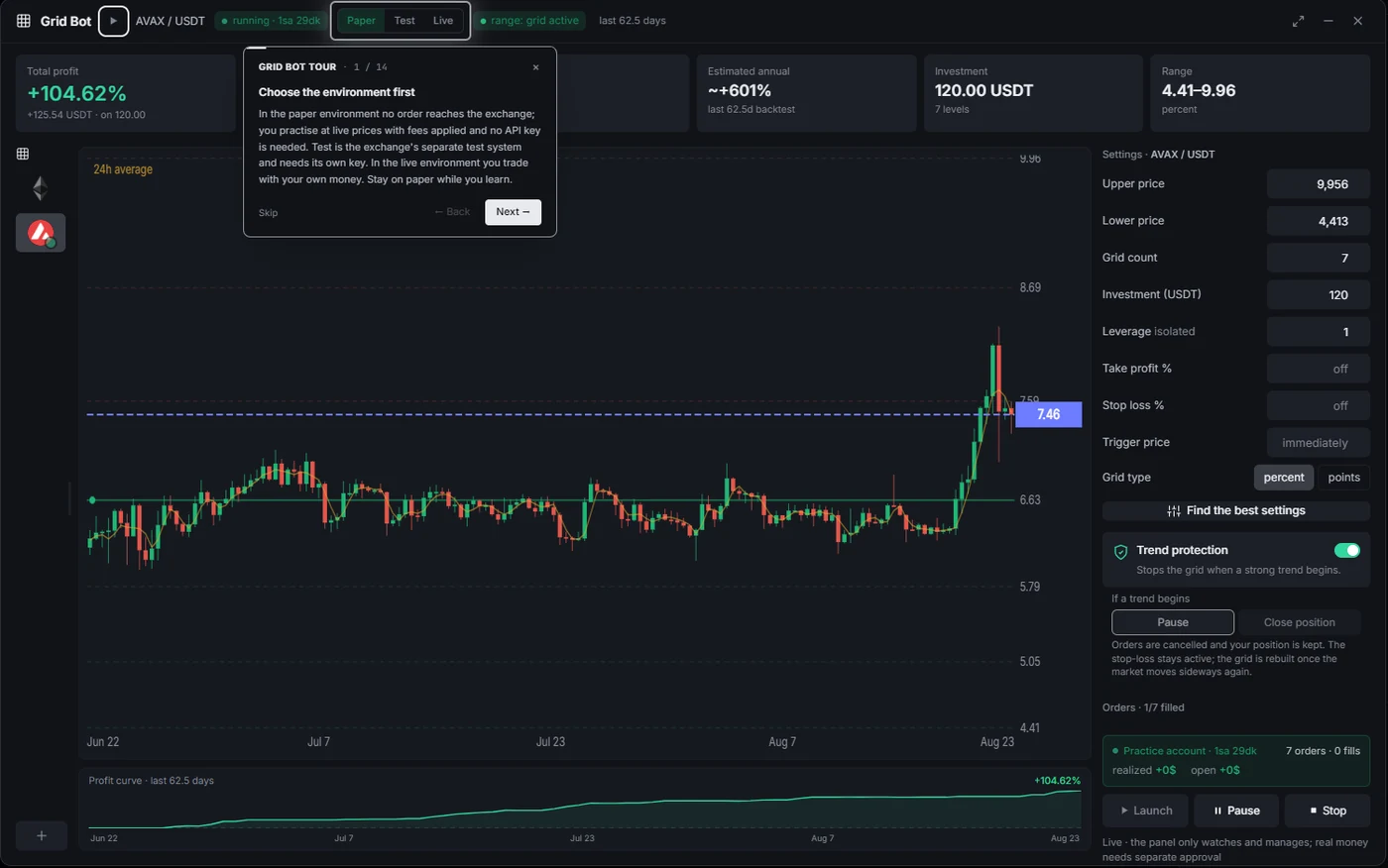Open the Trigger price immediately field
The image size is (1388, 868).
pyautogui.click(x=1319, y=443)
